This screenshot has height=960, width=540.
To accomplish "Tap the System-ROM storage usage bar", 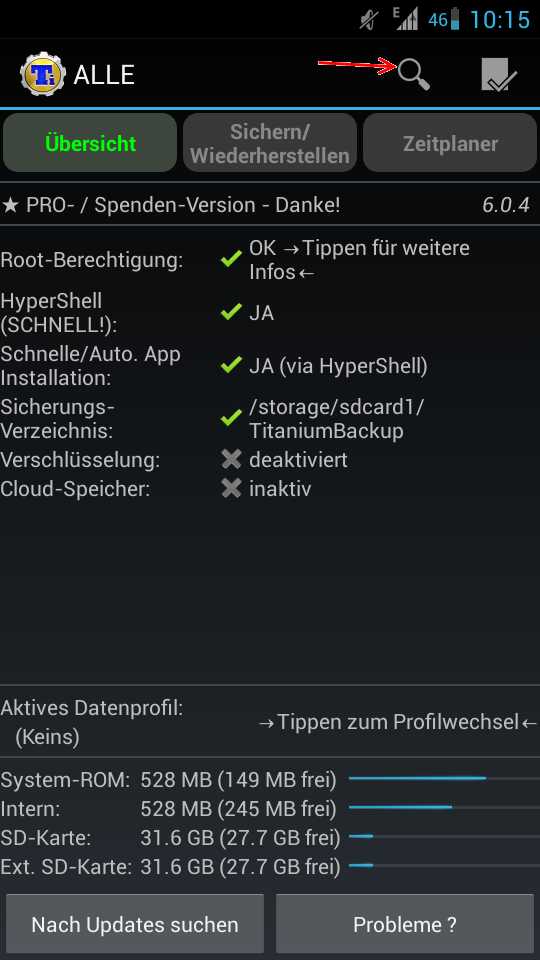I will [x=444, y=778].
